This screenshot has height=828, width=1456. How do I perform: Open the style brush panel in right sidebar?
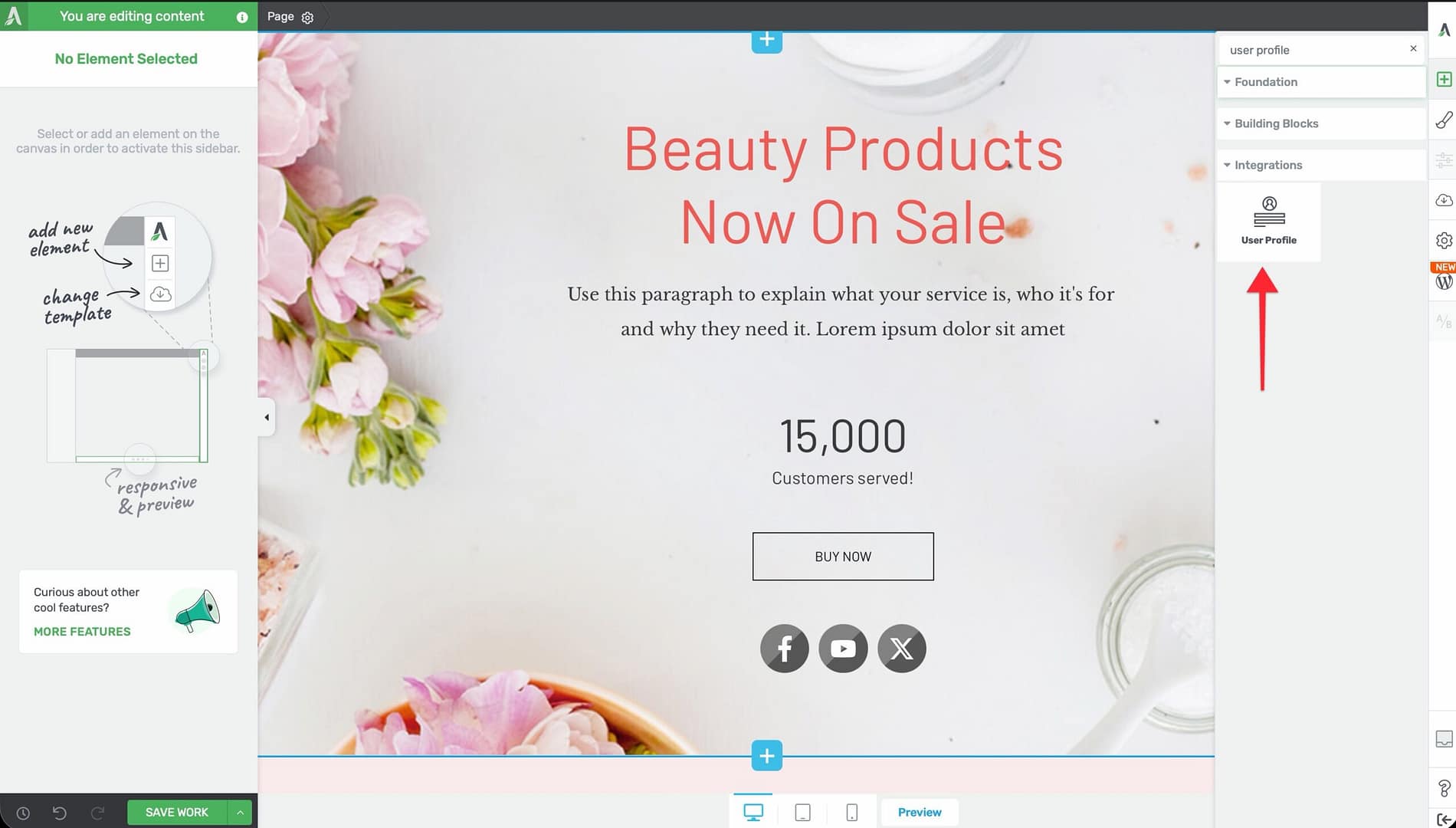point(1444,120)
